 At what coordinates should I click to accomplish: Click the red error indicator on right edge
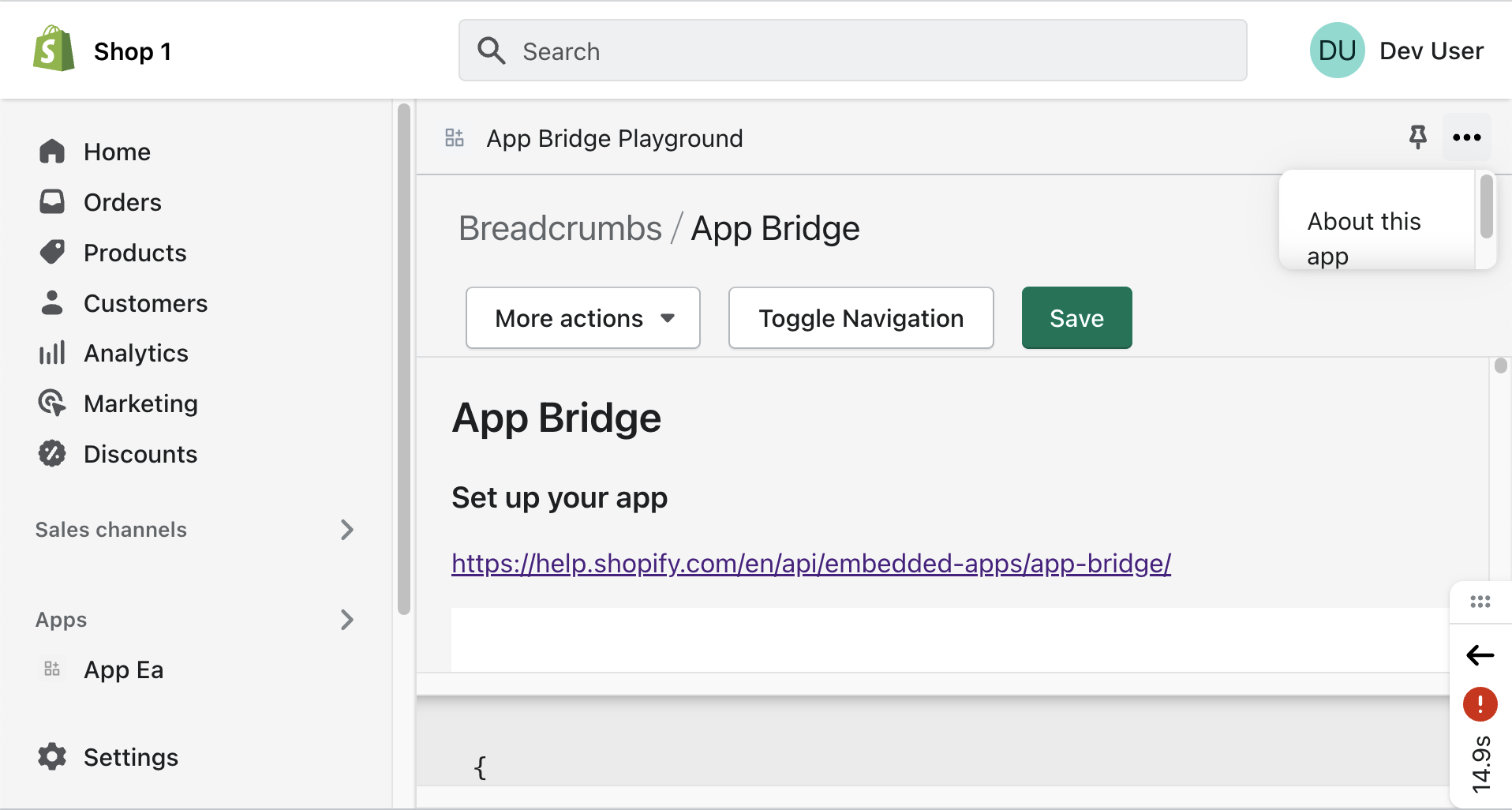[1480, 704]
